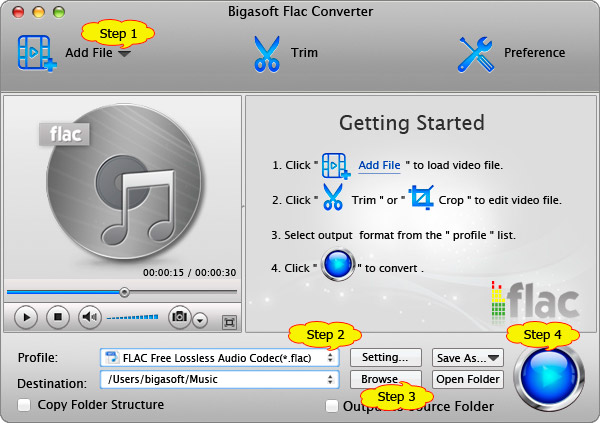Click the 00:00:15 / 00:00:30 time display
This screenshot has width=600, height=423.
pos(189,273)
